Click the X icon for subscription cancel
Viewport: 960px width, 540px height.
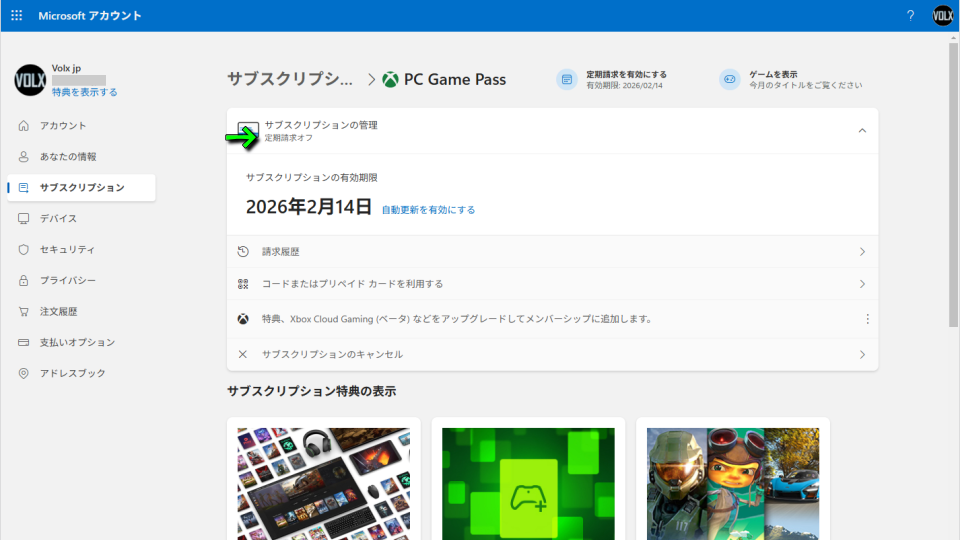pos(243,354)
